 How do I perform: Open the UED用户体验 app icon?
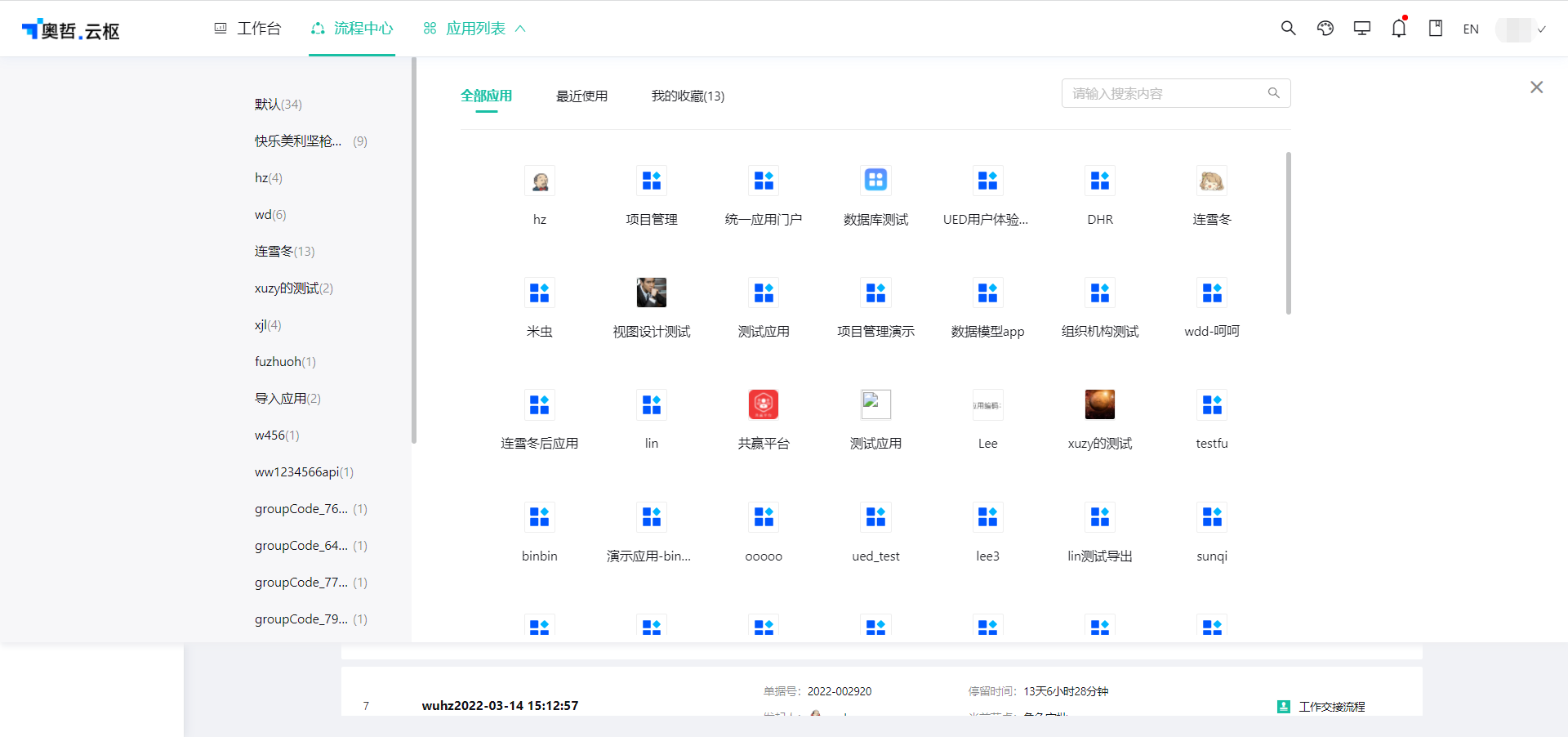pos(987,181)
